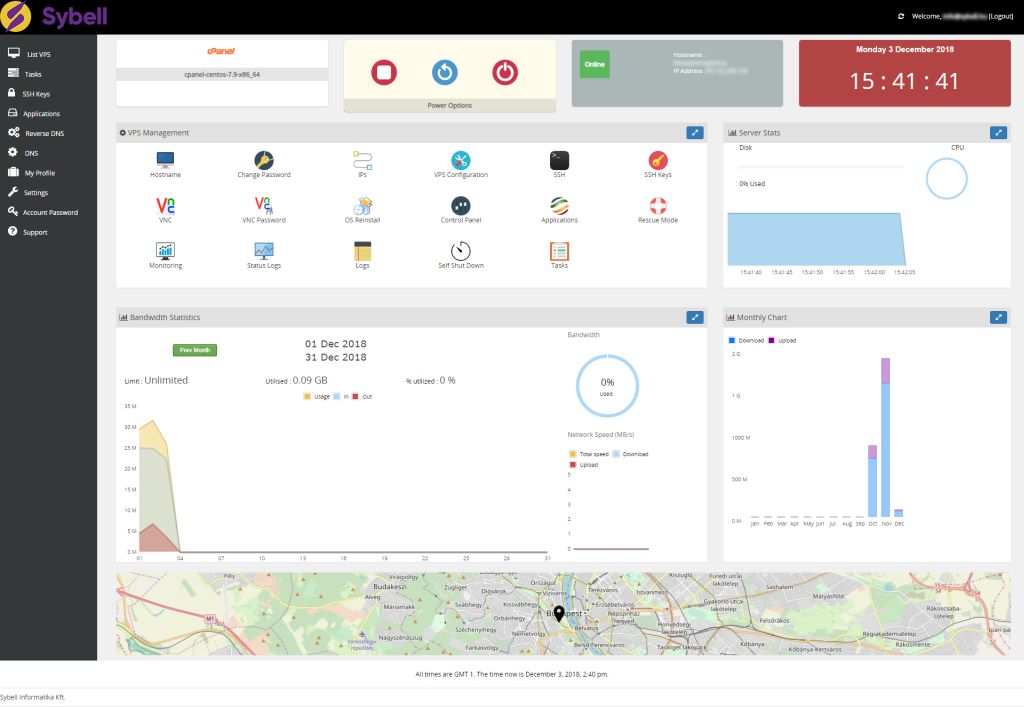
Task: Launch Rescue Mode icon
Action: coord(657,205)
